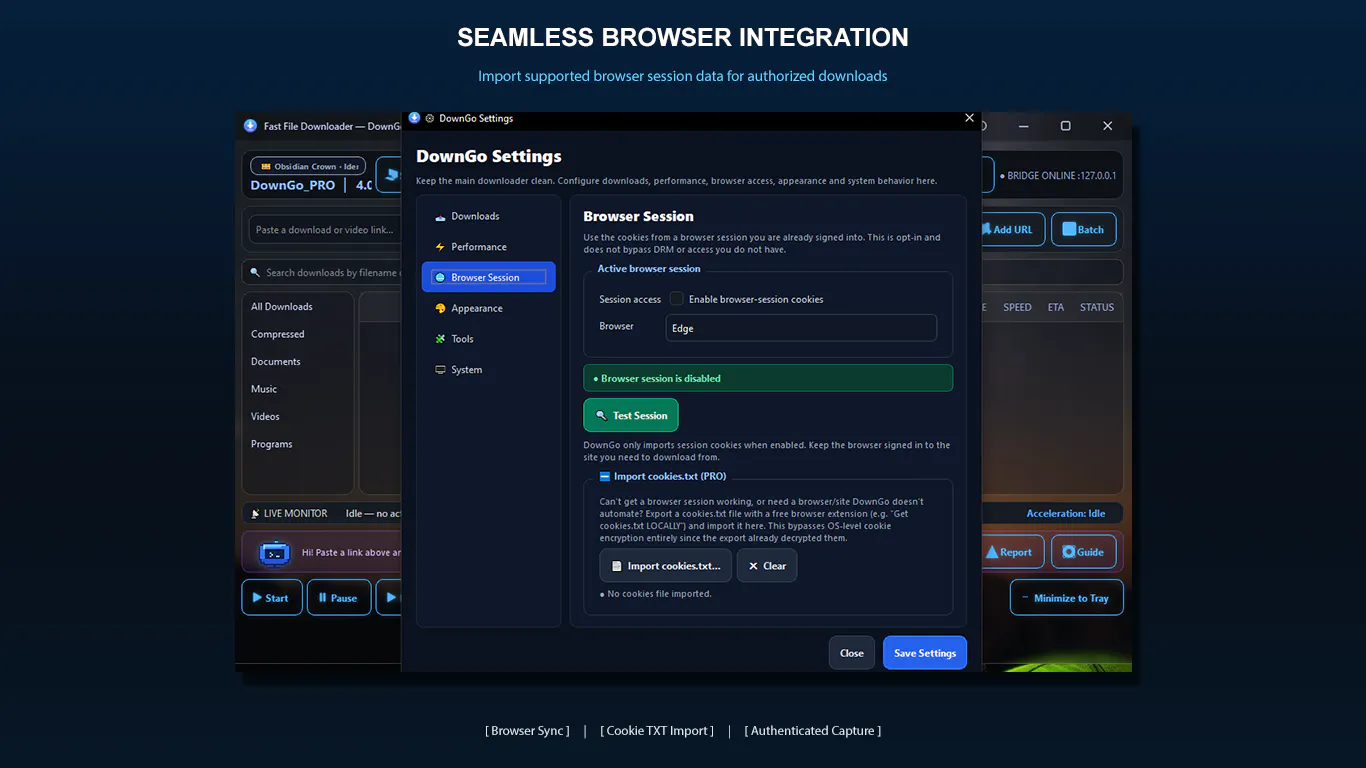Enable browser-session cookies checkbox

click(677, 299)
